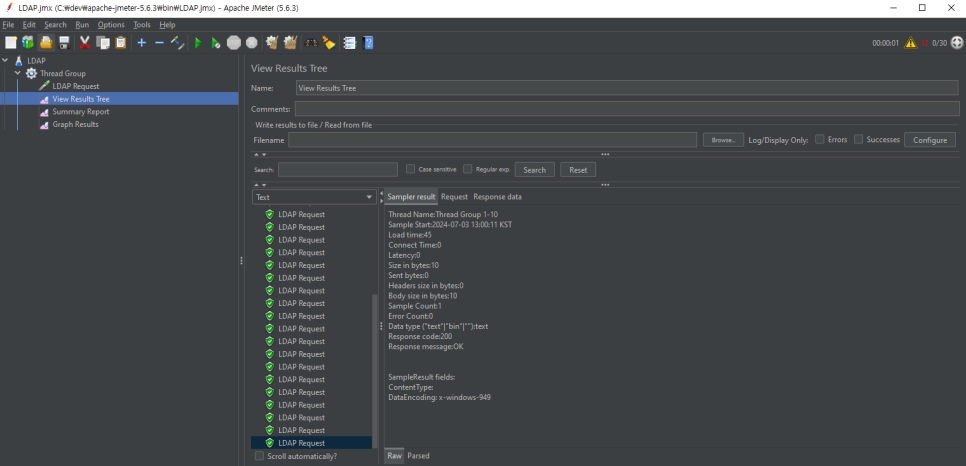Click the Toggle enable/disable toolbar icon
The width and height of the screenshot is (966, 466).
coord(177,43)
